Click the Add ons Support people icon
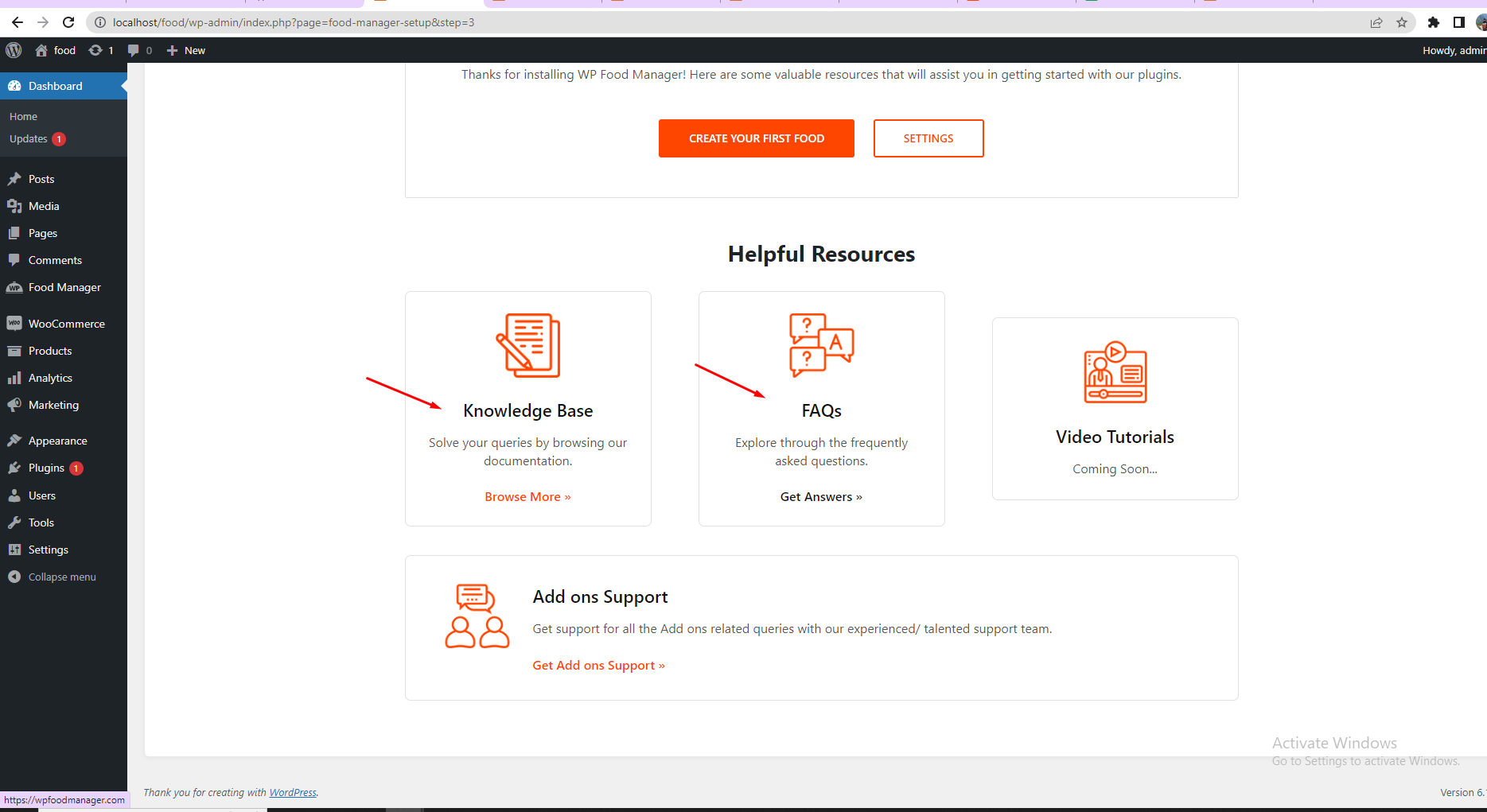Viewport: 1487px width, 812px height. tap(477, 616)
